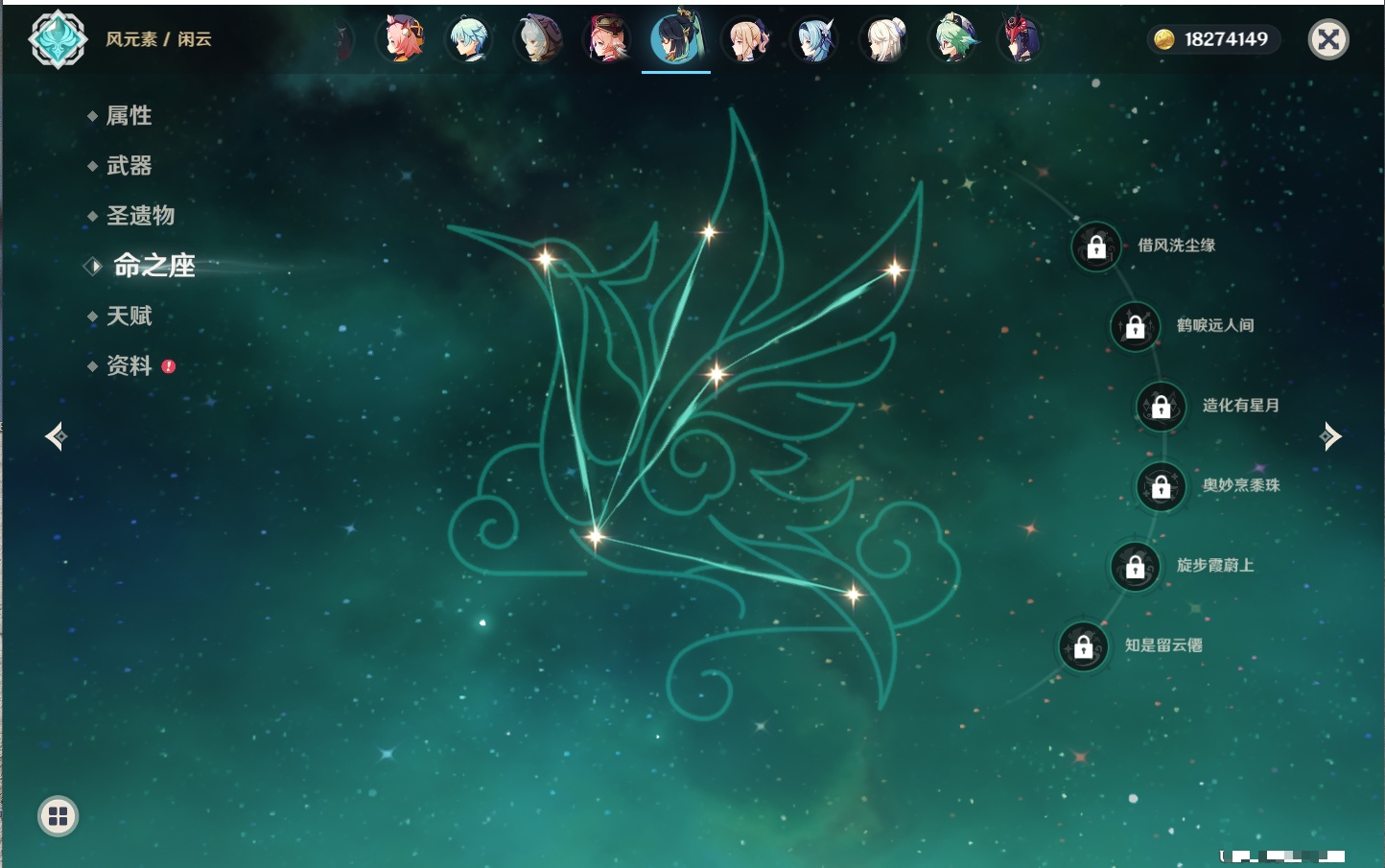
Task: Switch to the 圣遗物 artifacts page
Action: tap(140, 216)
